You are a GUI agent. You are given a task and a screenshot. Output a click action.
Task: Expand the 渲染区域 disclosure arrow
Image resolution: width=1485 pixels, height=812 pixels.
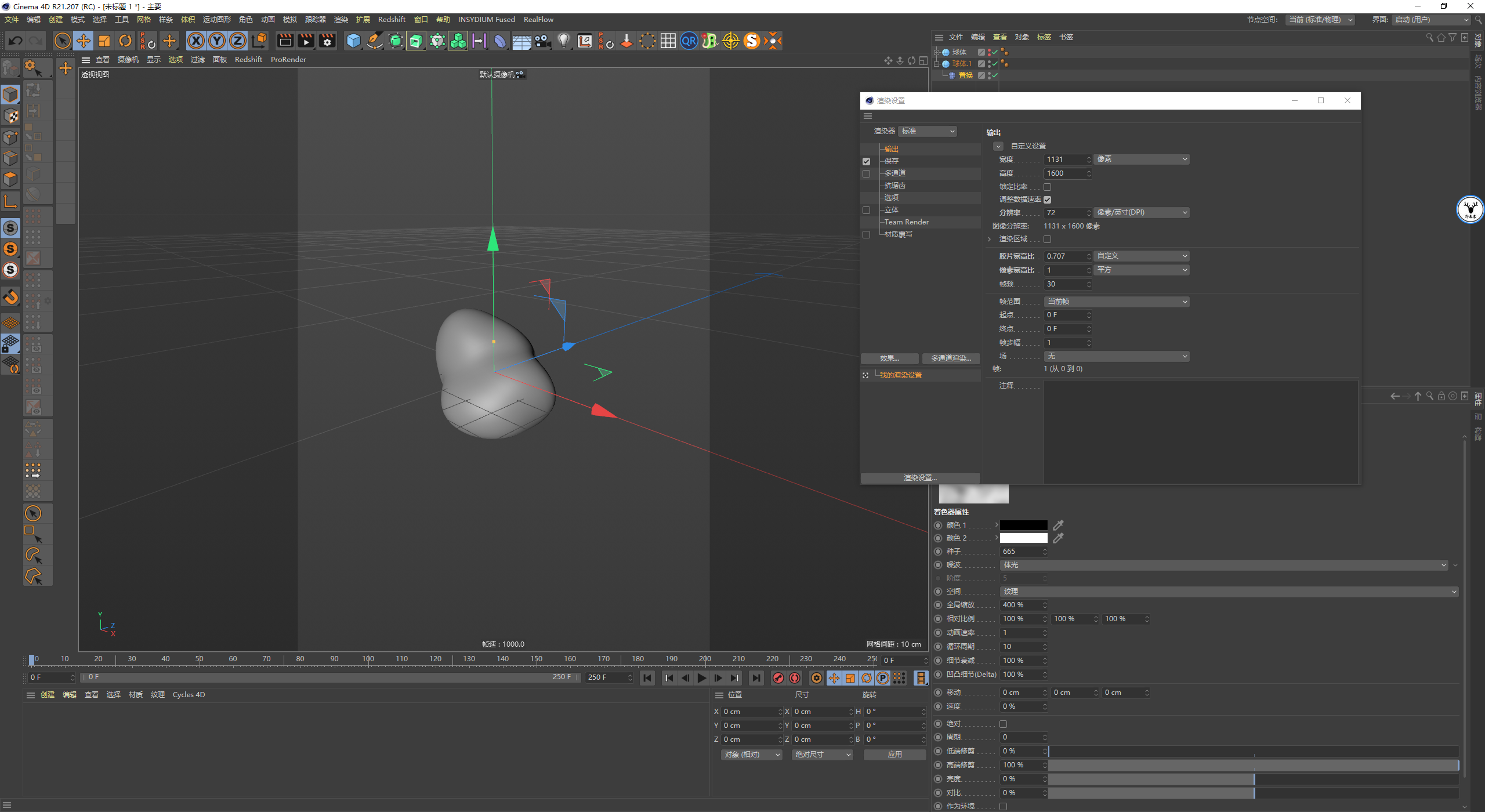(990, 239)
